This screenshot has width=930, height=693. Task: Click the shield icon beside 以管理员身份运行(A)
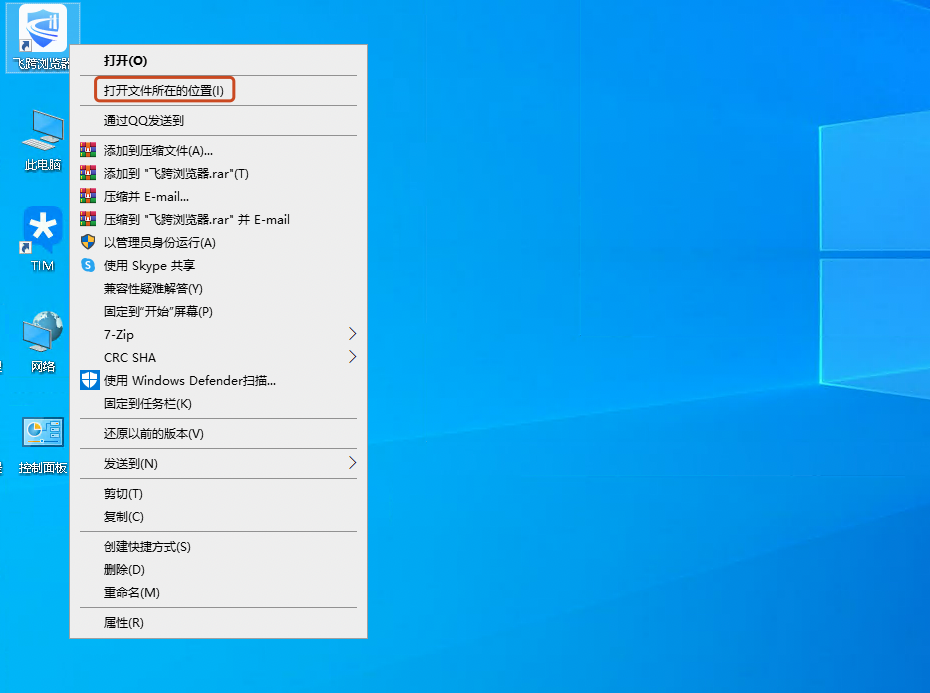click(x=87, y=242)
